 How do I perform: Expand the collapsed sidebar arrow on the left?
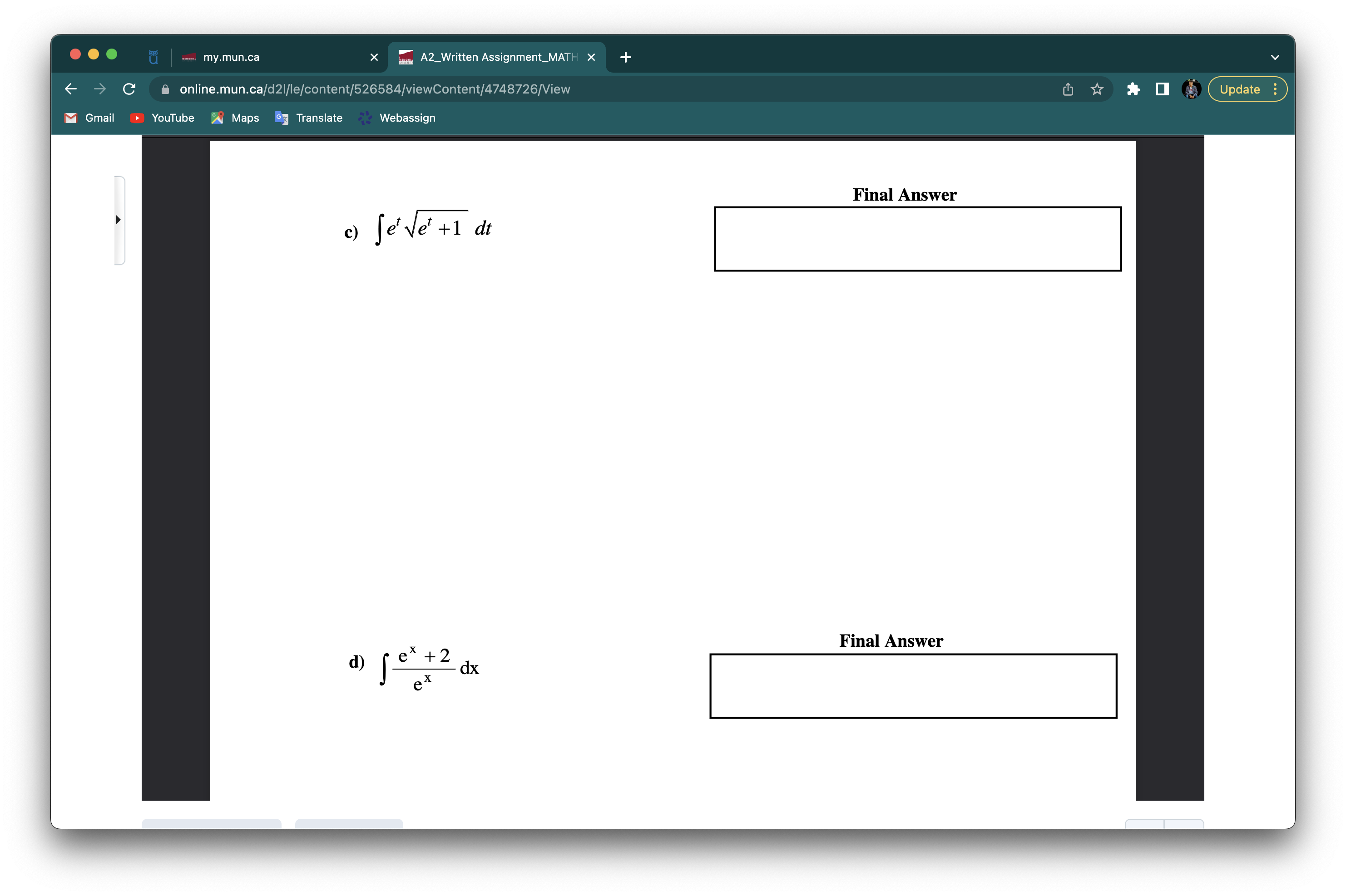tap(119, 219)
